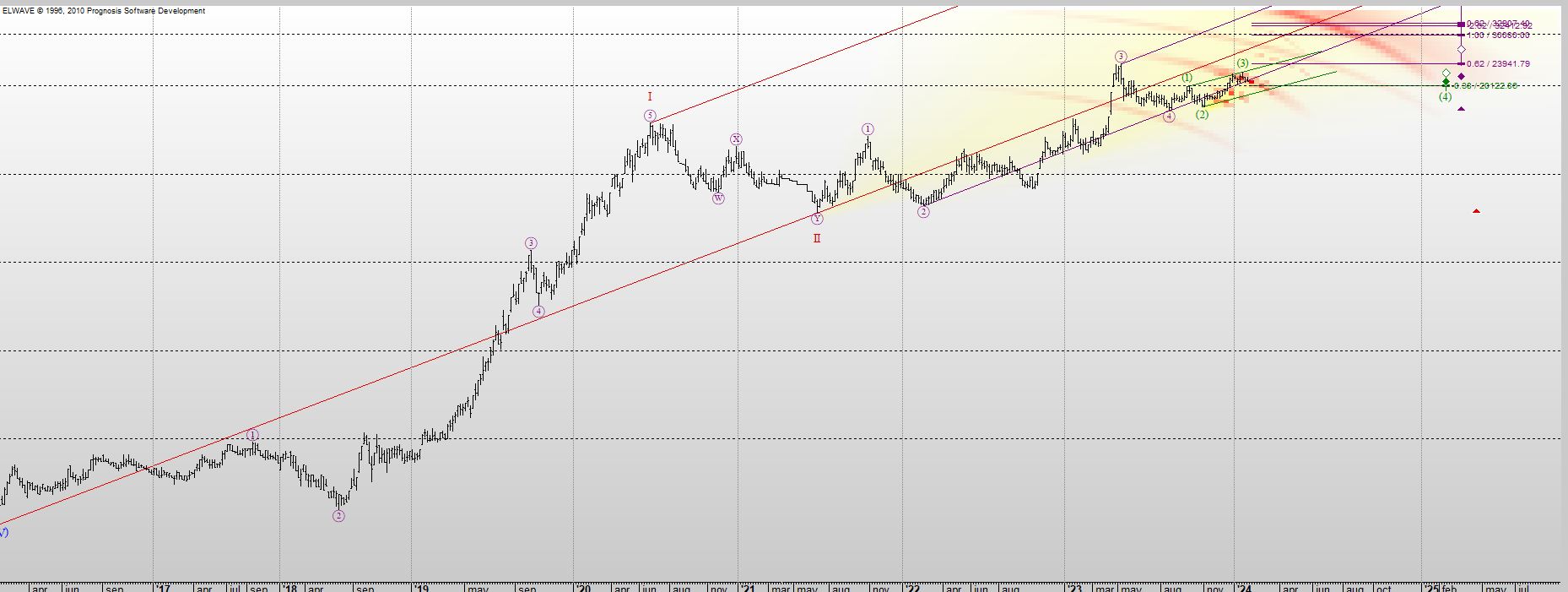Viewport: 1568px width, 592px height.
Task: Click the '20 year label on the time axis
Action: click(x=581, y=588)
